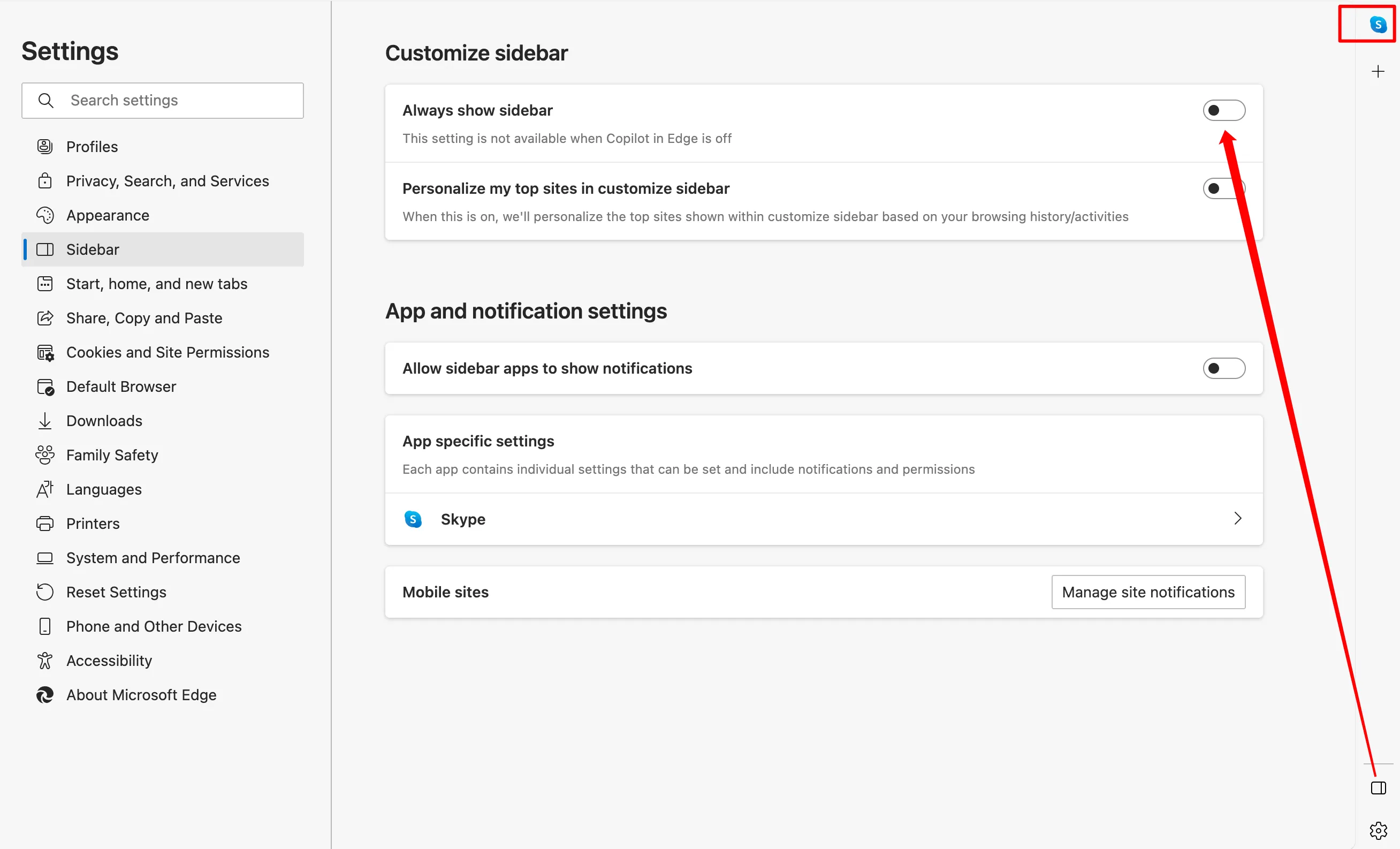Open the Downloads settings section
Screen dimensions: 1400x849
point(104,421)
